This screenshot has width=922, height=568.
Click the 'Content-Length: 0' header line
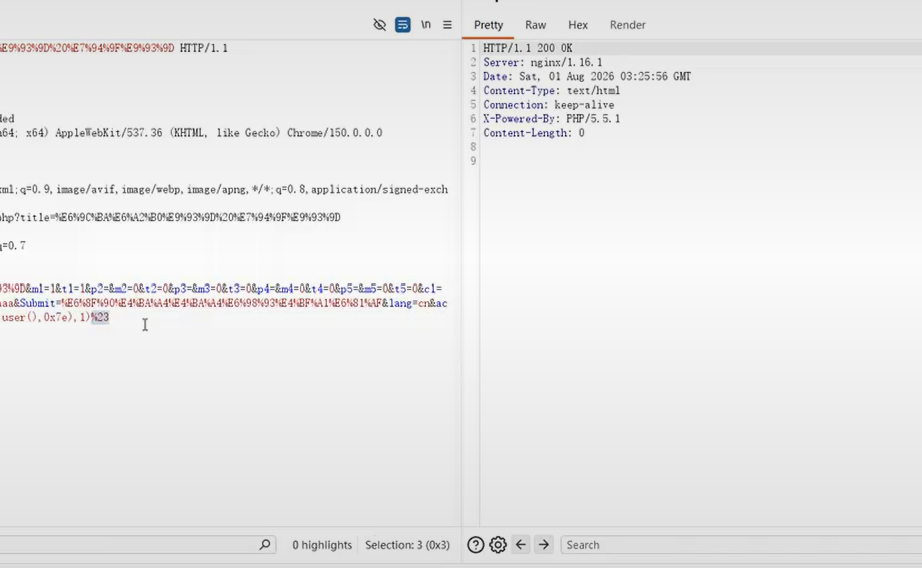click(x=534, y=133)
